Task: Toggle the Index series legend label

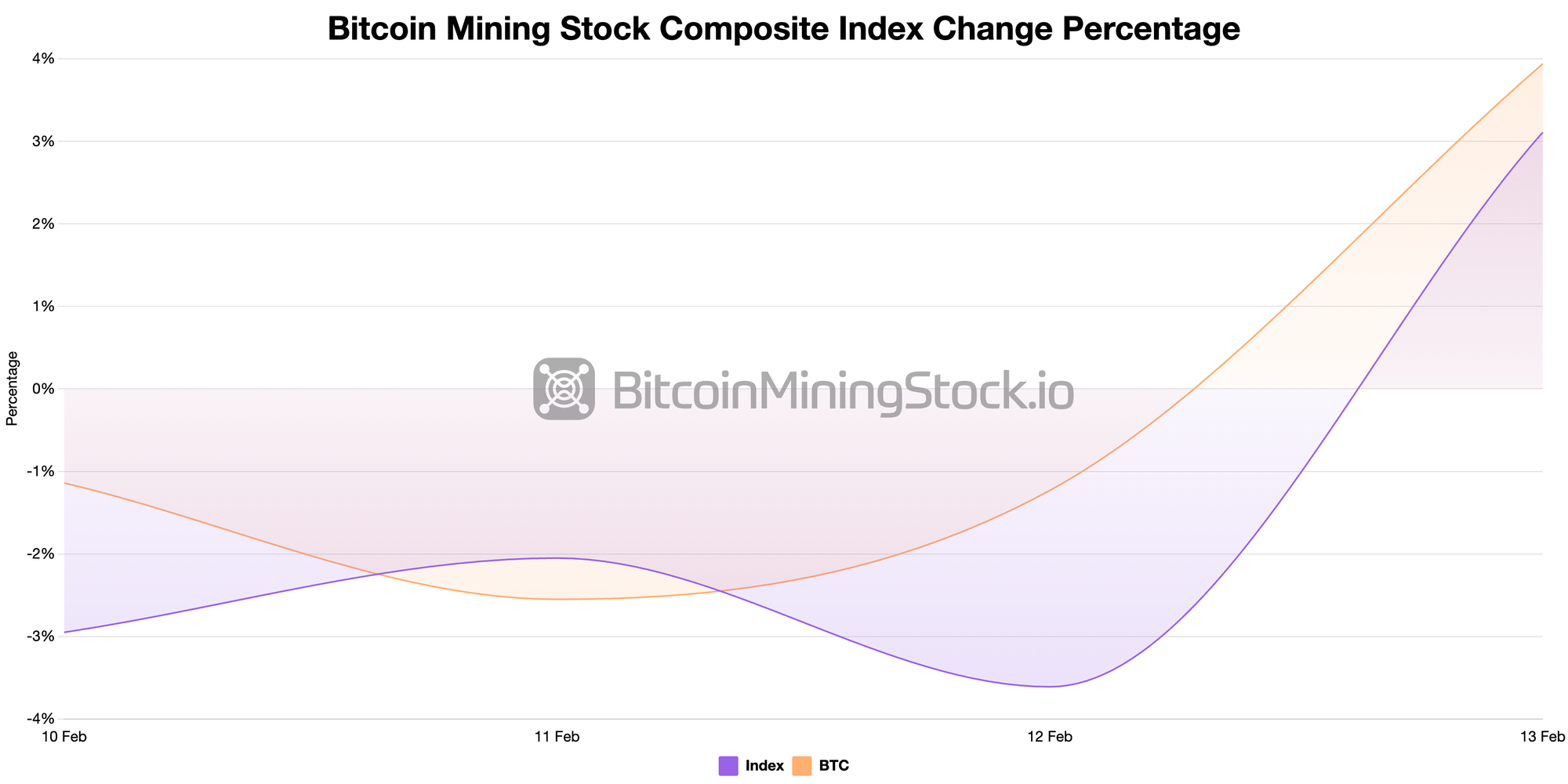Action: pos(764,766)
